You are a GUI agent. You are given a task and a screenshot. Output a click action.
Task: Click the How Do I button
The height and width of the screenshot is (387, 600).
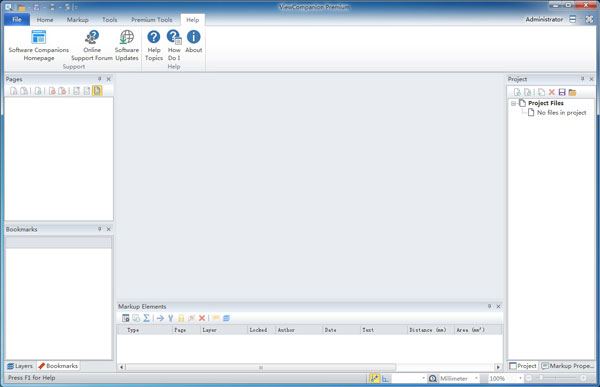pos(174,46)
